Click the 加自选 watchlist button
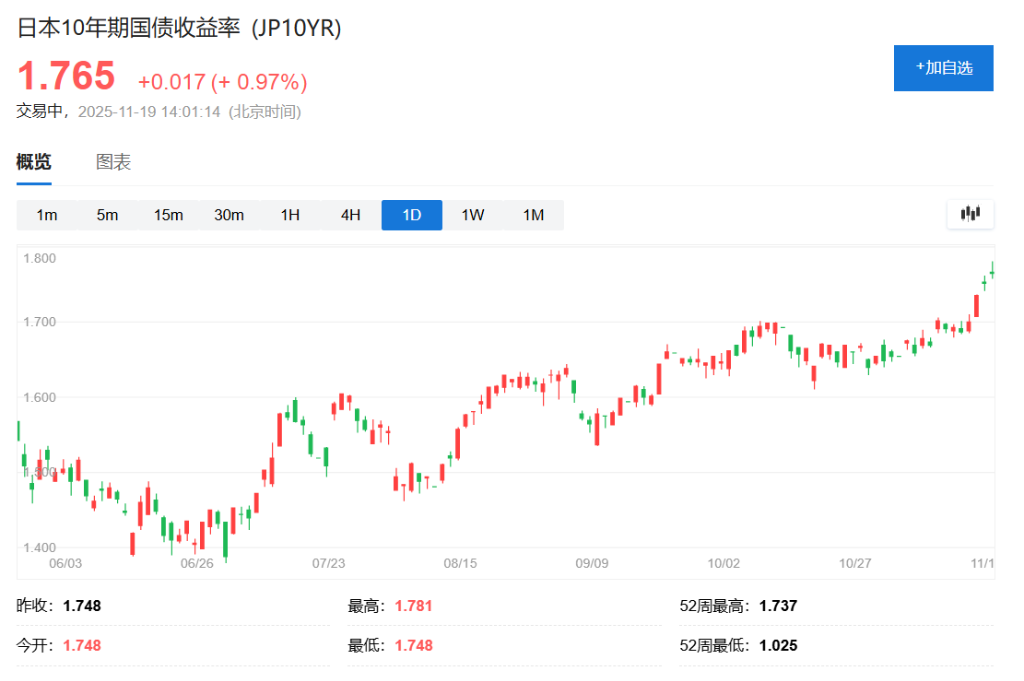This screenshot has width=1024, height=681. coord(943,68)
